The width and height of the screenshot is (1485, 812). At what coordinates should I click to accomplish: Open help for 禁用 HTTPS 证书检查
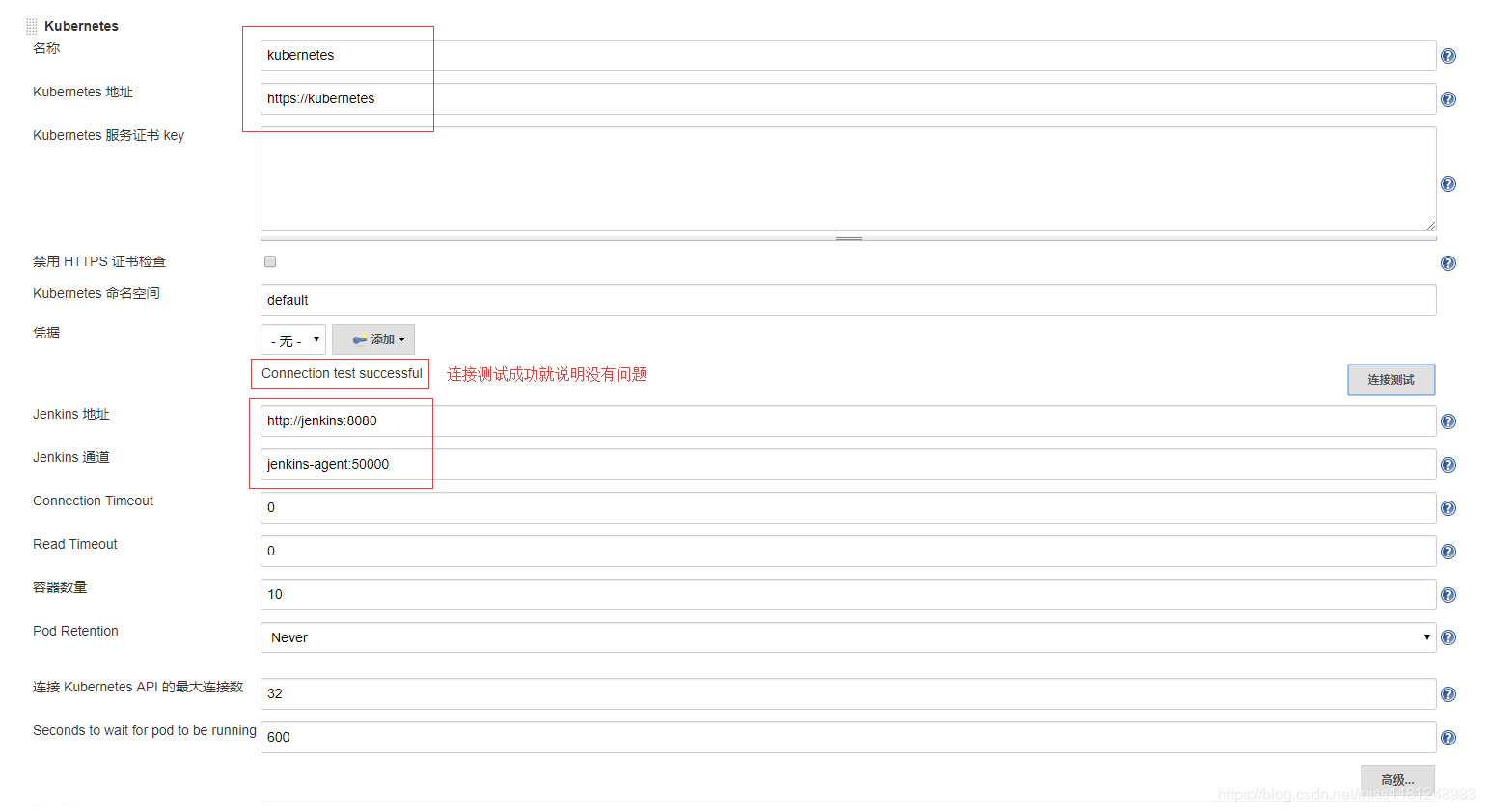tap(1447, 263)
